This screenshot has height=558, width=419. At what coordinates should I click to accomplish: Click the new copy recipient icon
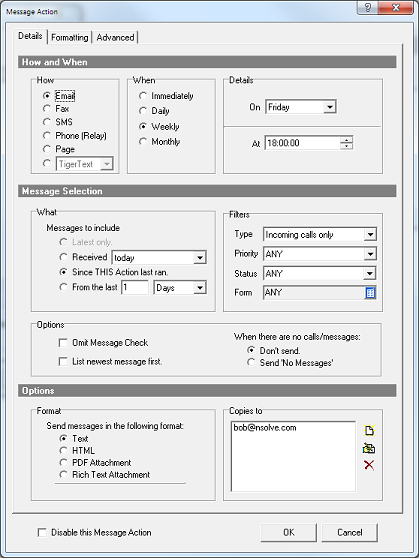coord(369,430)
